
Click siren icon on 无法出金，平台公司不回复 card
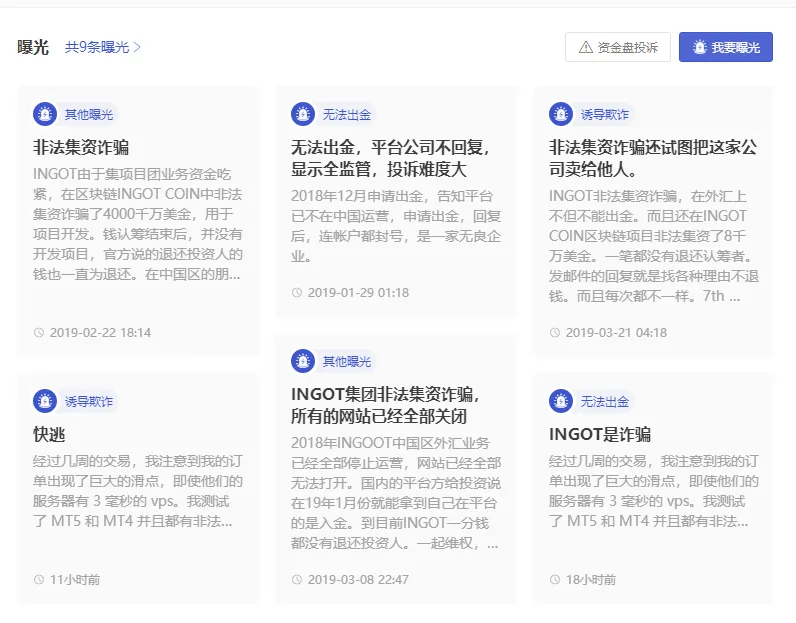[x=303, y=114]
